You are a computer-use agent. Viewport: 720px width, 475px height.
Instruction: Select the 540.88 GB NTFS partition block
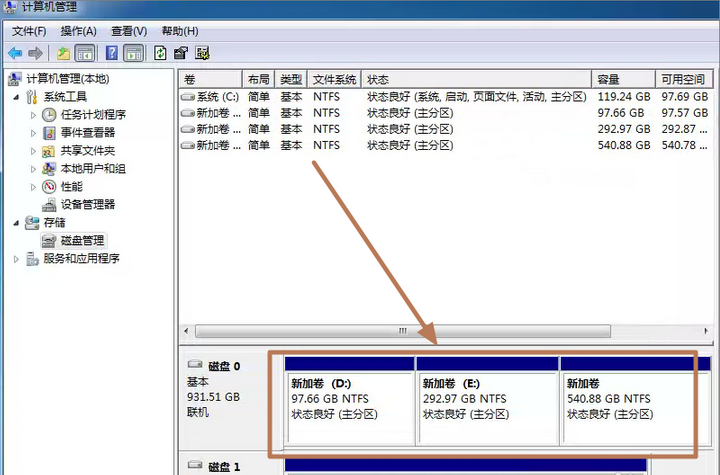(x=636, y=401)
